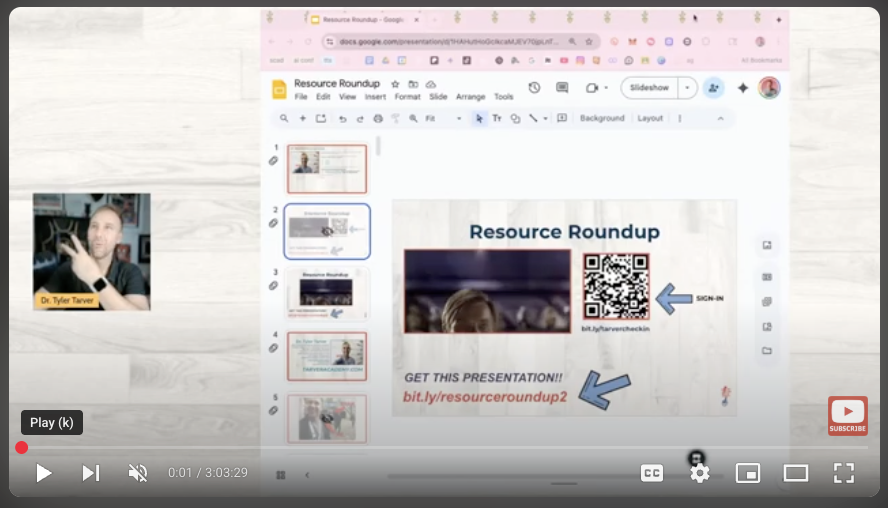This screenshot has width=888, height=508.
Task: Select the line tool
Action: pyautogui.click(x=533, y=118)
